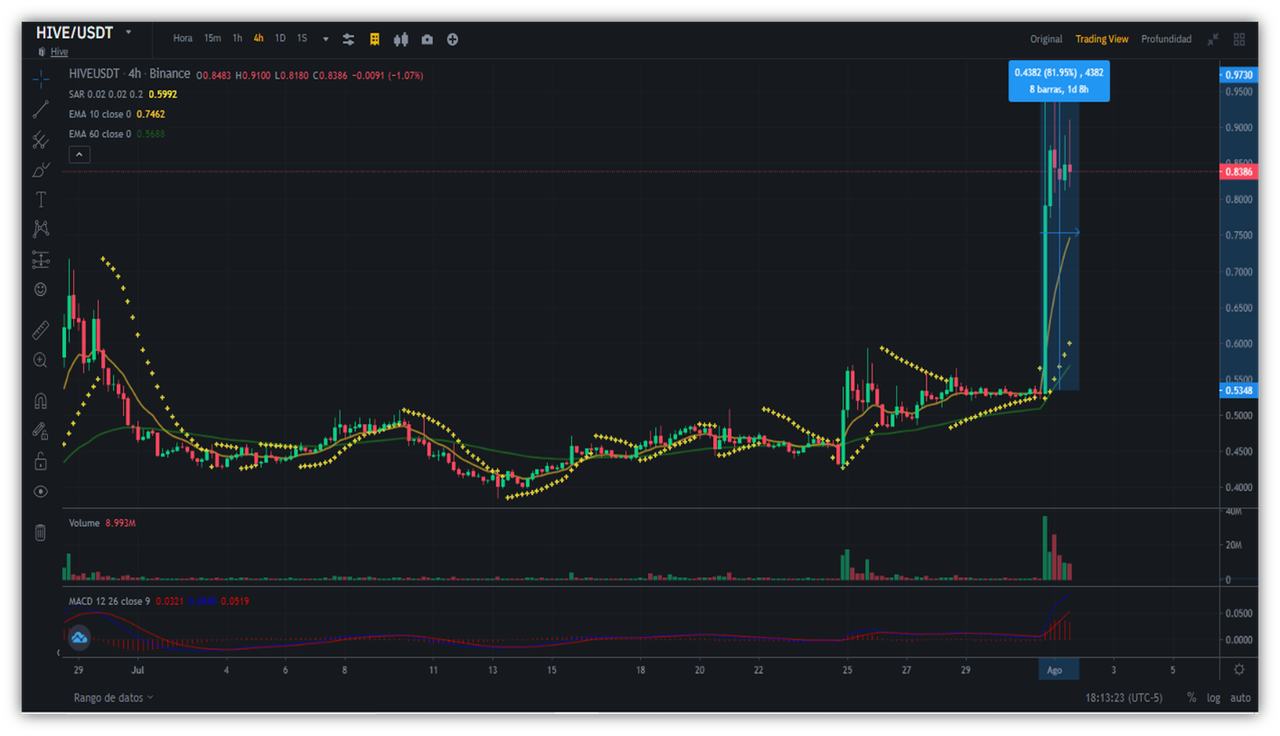Expand more time intervals dropdown arrow

click(x=325, y=39)
